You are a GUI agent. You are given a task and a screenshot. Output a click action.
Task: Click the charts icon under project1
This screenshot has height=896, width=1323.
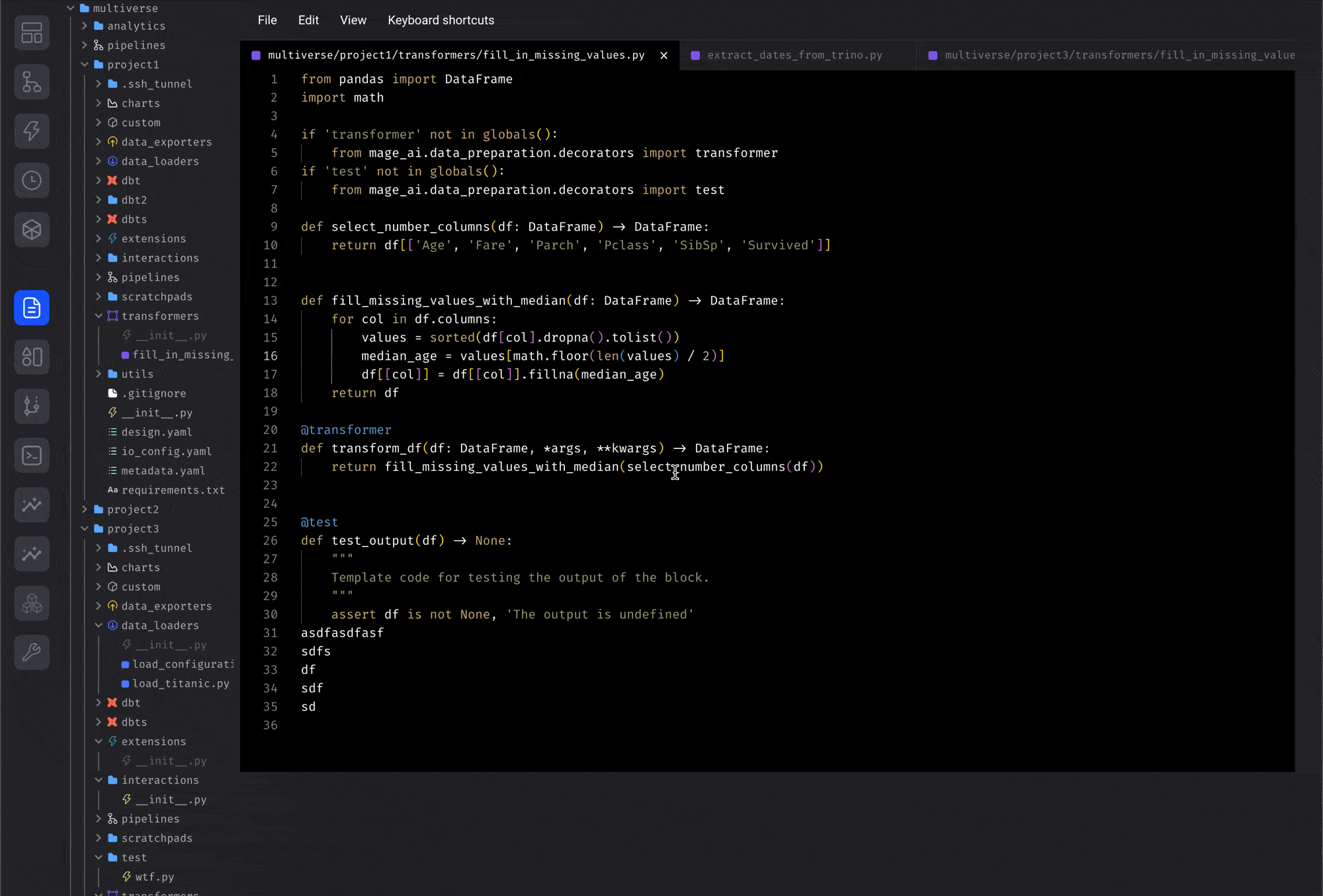pos(112,103)
